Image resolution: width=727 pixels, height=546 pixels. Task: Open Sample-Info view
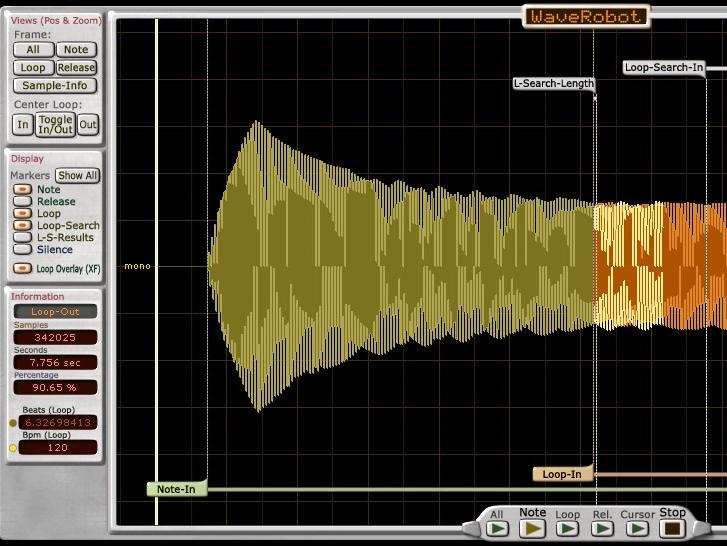55,86
